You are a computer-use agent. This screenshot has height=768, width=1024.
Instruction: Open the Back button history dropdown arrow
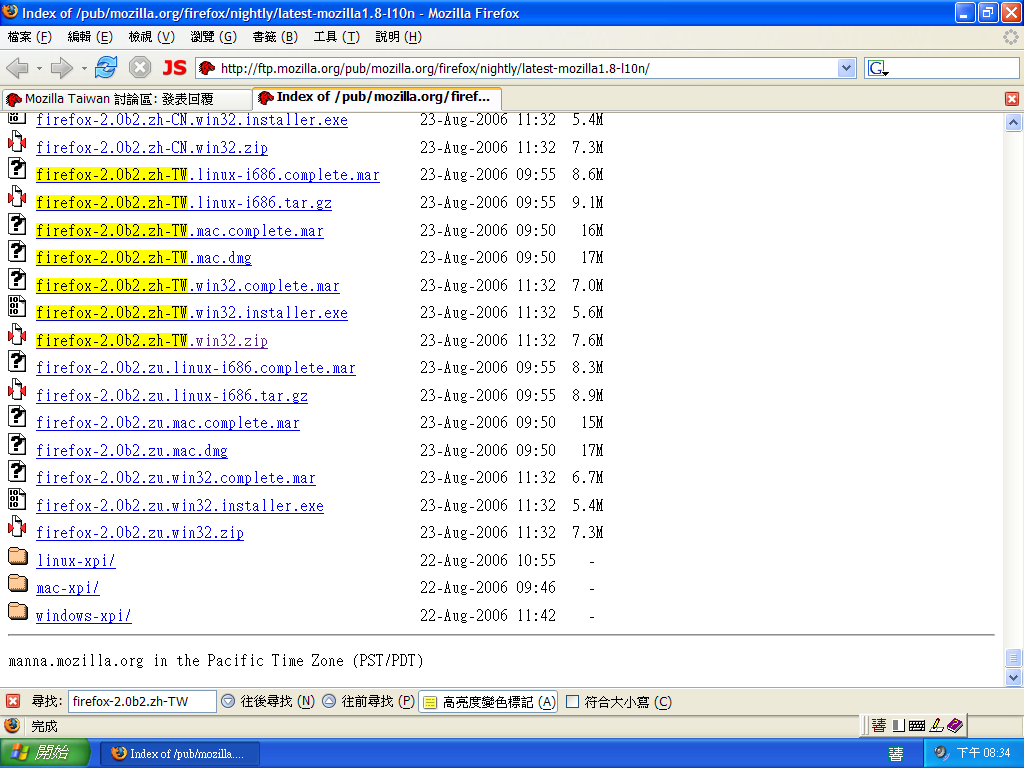39,68
